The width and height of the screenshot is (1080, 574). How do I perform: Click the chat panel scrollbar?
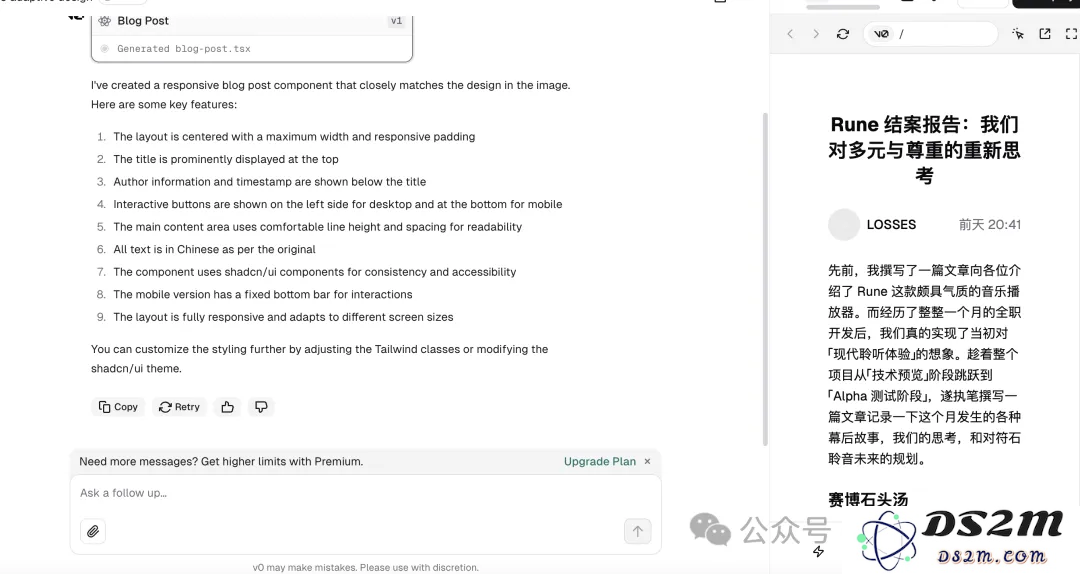click(765, 279)
